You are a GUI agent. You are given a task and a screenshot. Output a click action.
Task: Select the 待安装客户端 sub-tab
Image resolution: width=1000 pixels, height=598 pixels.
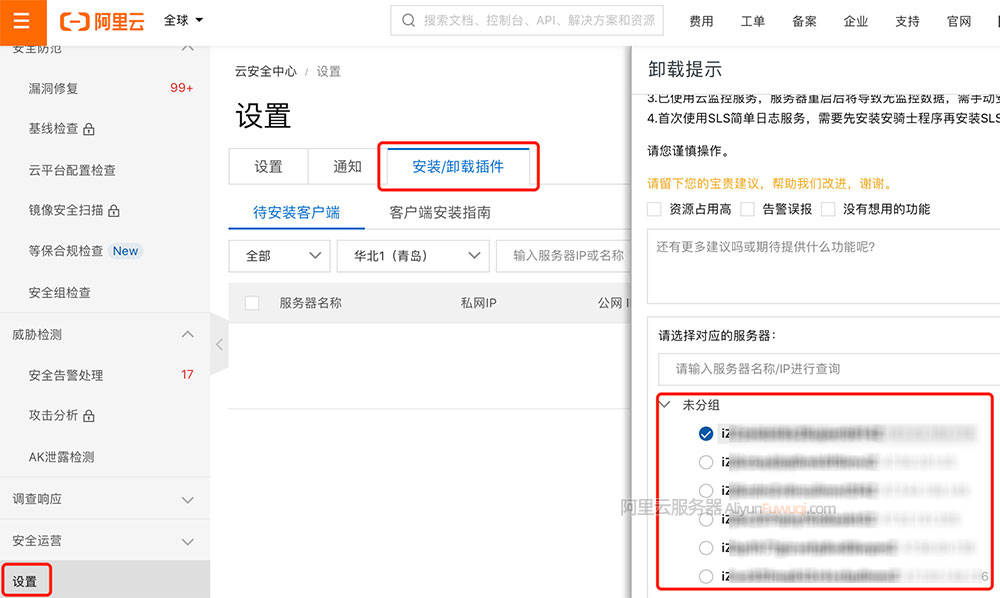297,212
